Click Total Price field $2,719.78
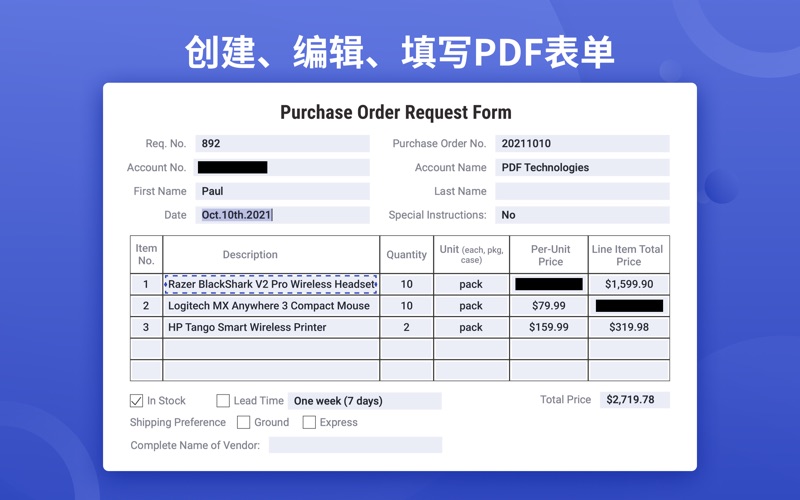 point(635,399)
